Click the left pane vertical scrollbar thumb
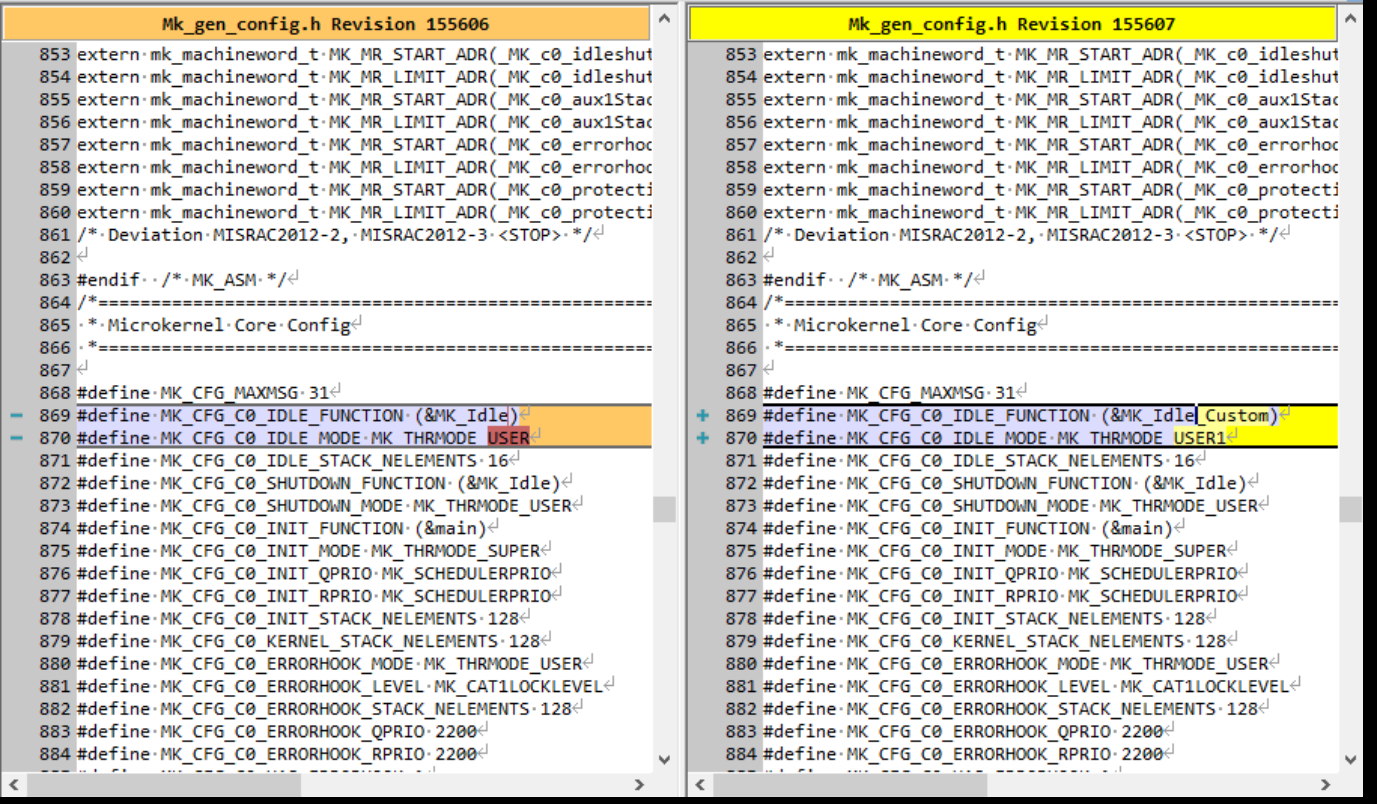The height and width of the screenshot is (804, 1377). coord(664,509)
